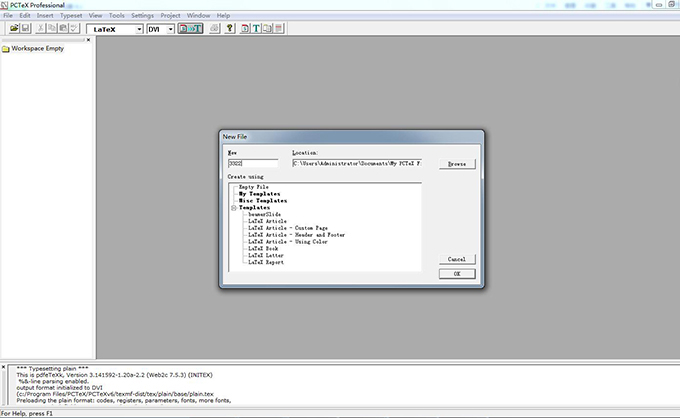
Task: Click the New file name field
Action: point(252,163)
